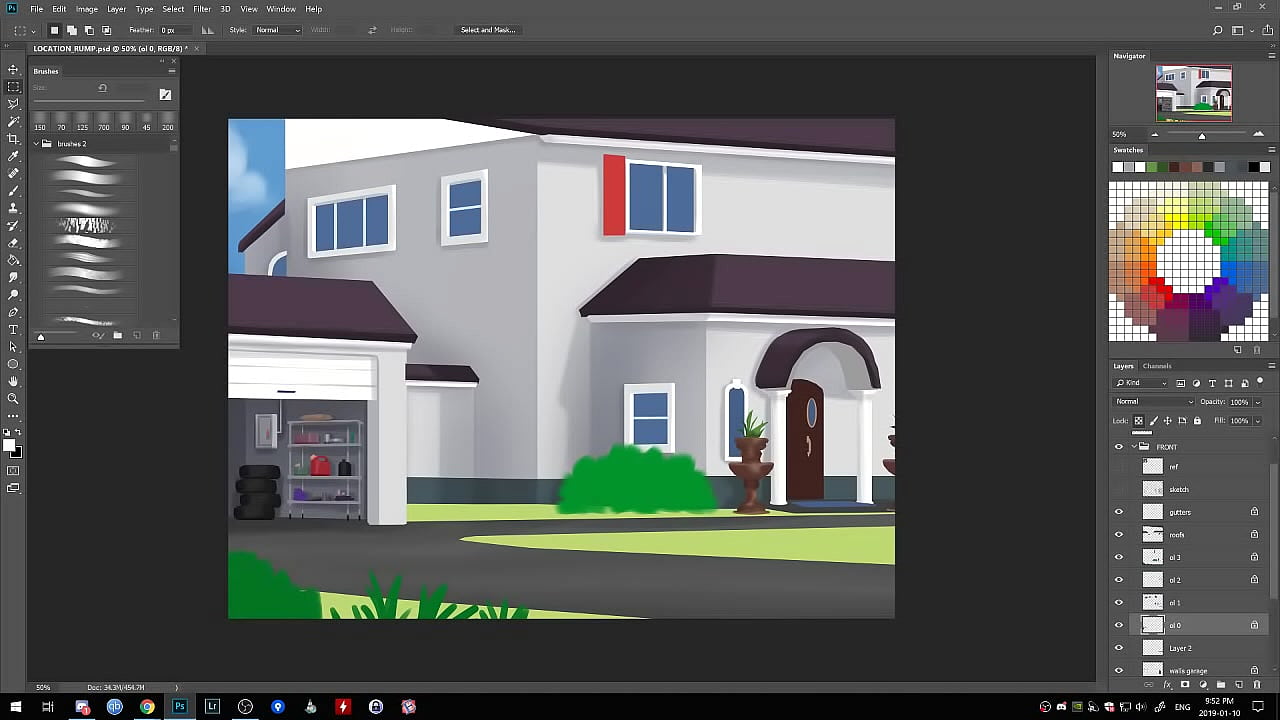Hide the FRONT group with eye icon
The width and height of the screenshot is (1280, 720).
pyautogui.click(x=1119, y=447)
